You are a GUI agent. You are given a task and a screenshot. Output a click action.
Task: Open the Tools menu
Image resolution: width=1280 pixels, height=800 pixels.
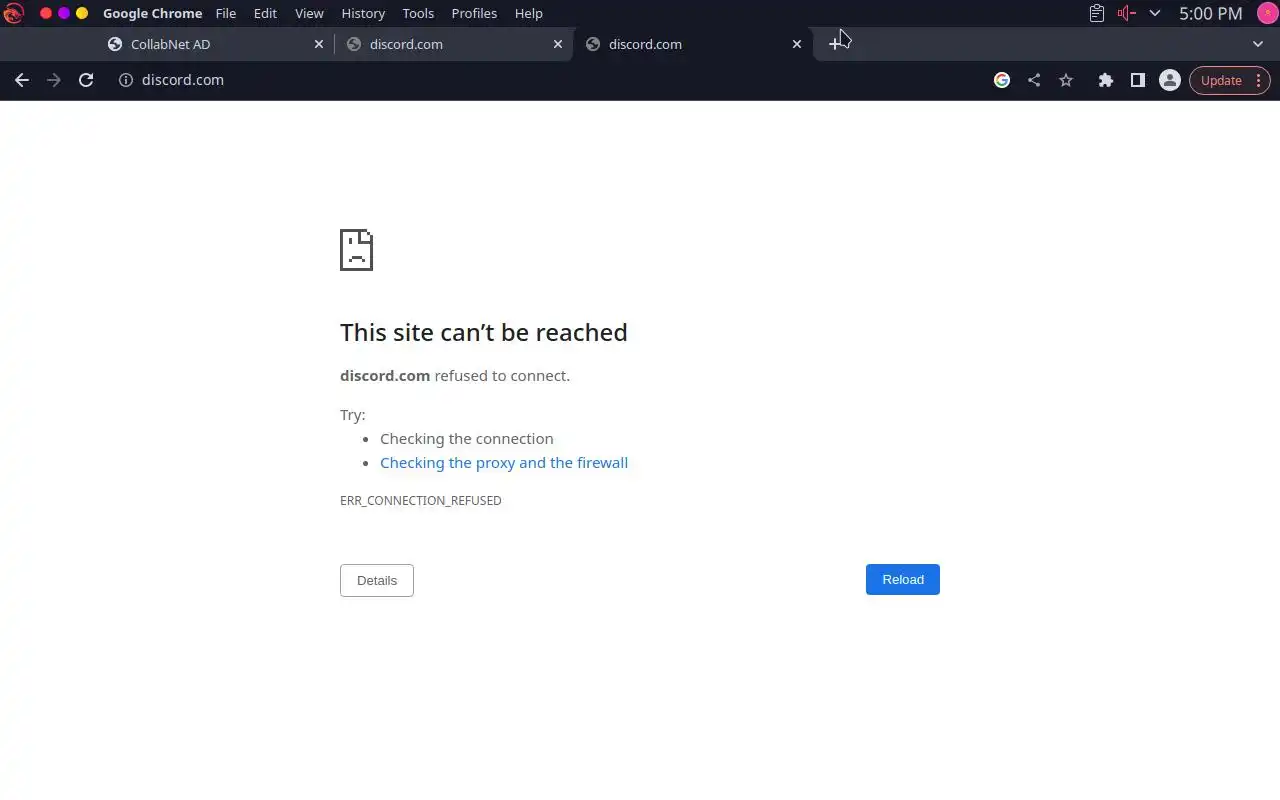[418, 13]
